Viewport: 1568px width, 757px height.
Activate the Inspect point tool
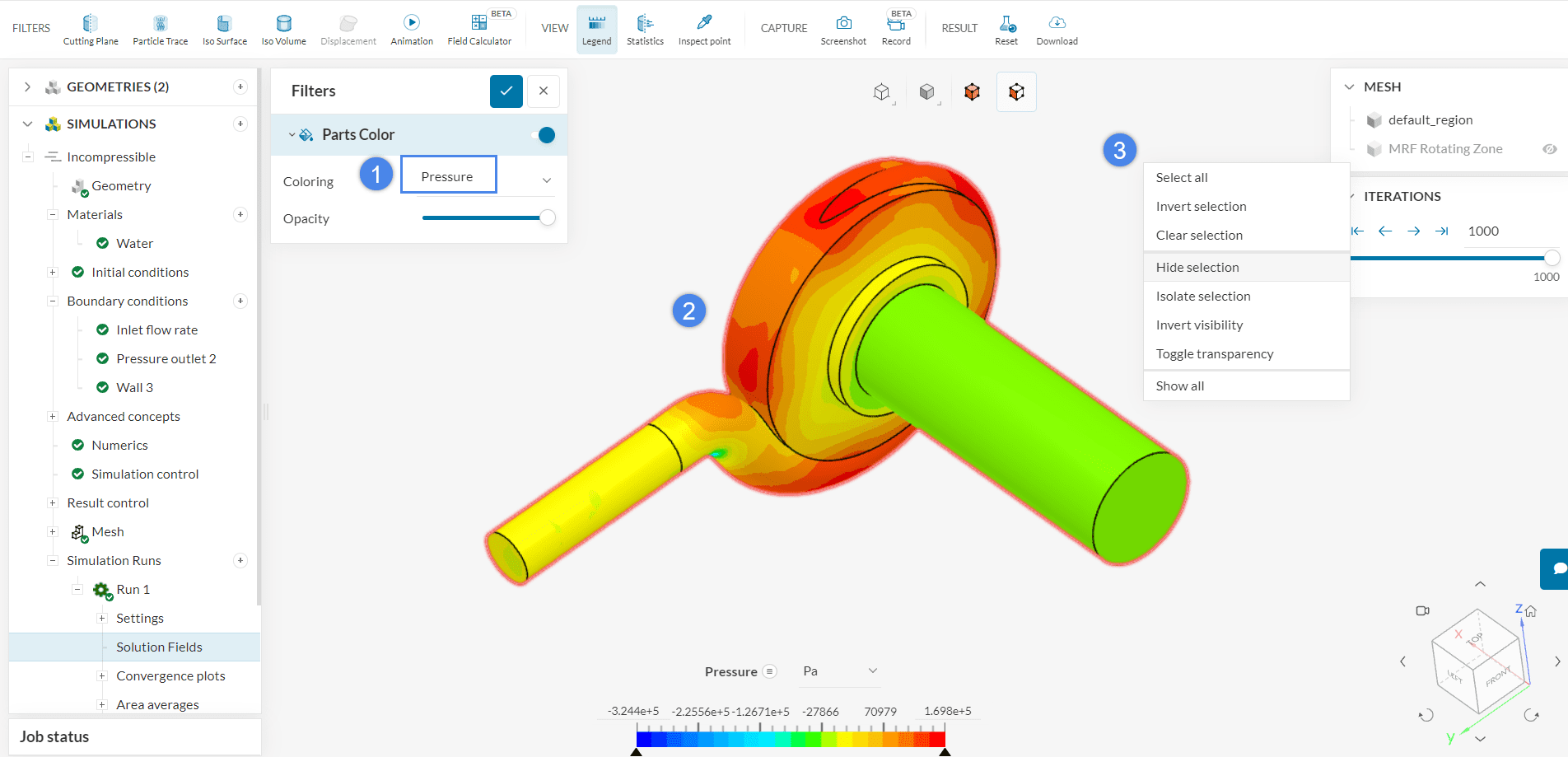point(704,30)
